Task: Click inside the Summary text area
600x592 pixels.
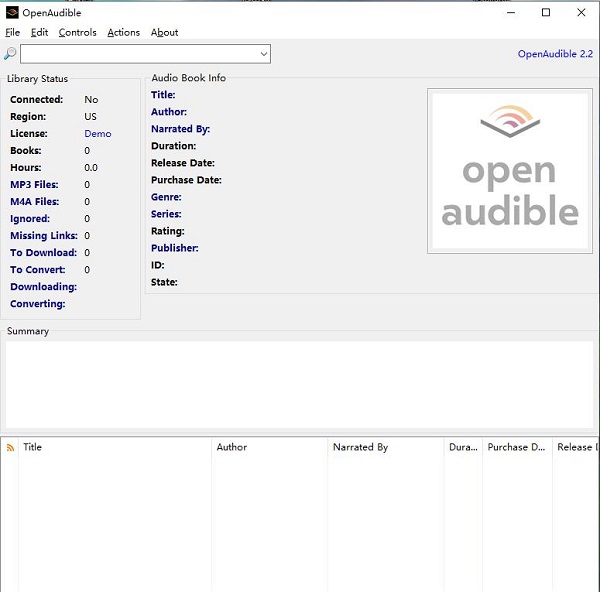Action: pyautogui.click(x=299, y=385)
